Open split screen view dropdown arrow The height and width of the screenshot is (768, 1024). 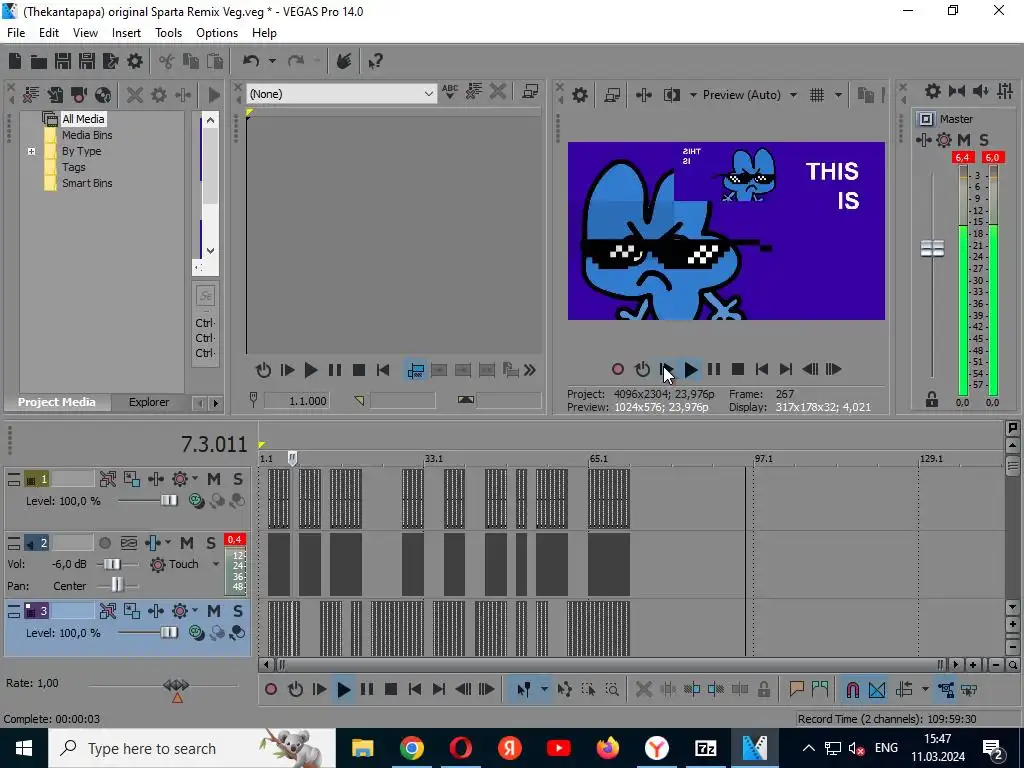(x=693, y=95)
